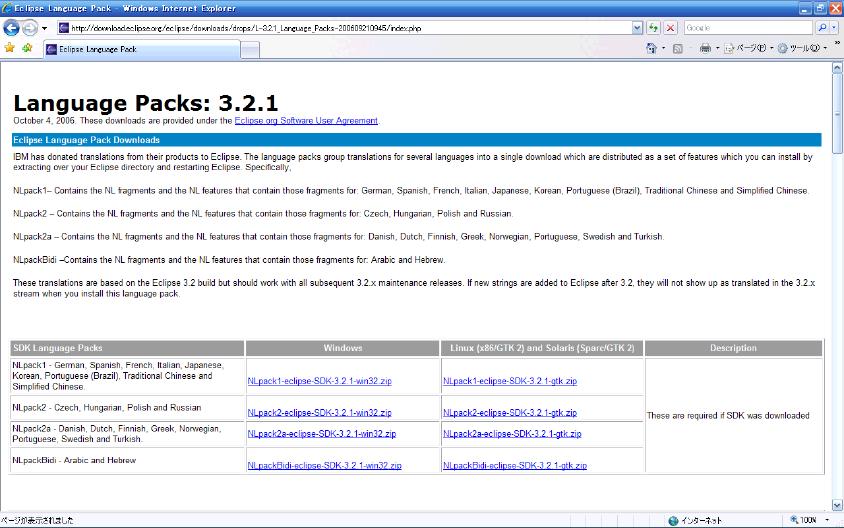Click the vertical scrollbar thumb
This screenshot has width=844, height=528.
coord(837,114)
